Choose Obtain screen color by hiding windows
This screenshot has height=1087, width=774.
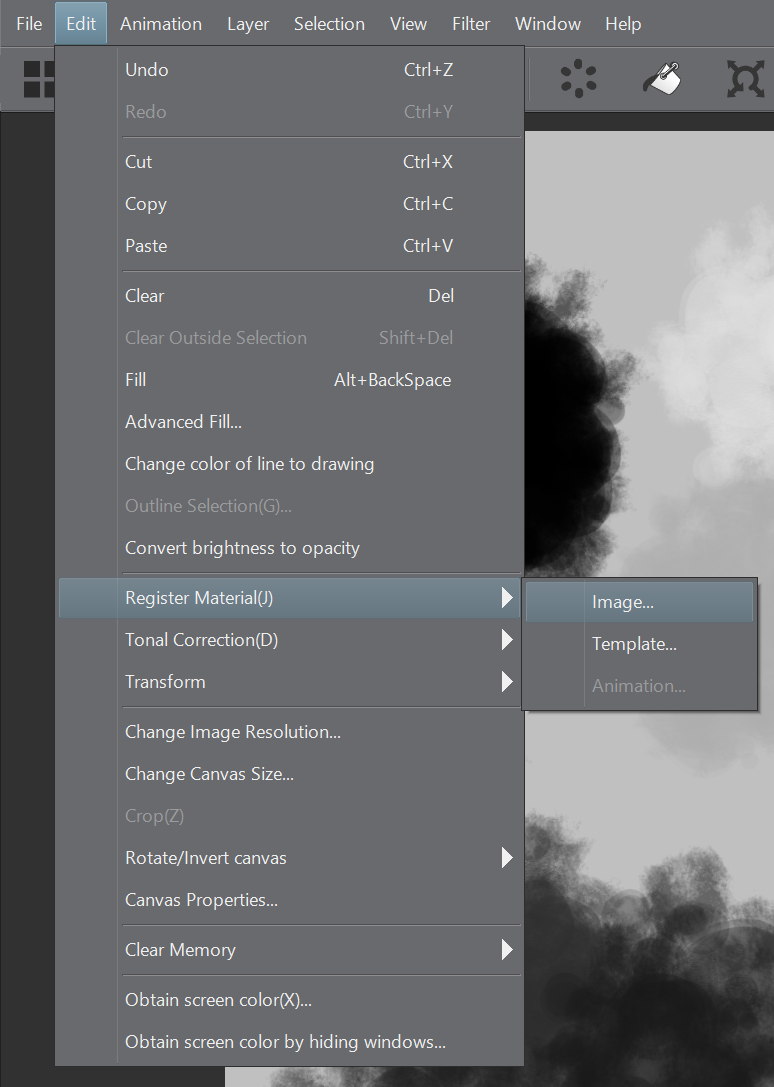[289, 1042]
